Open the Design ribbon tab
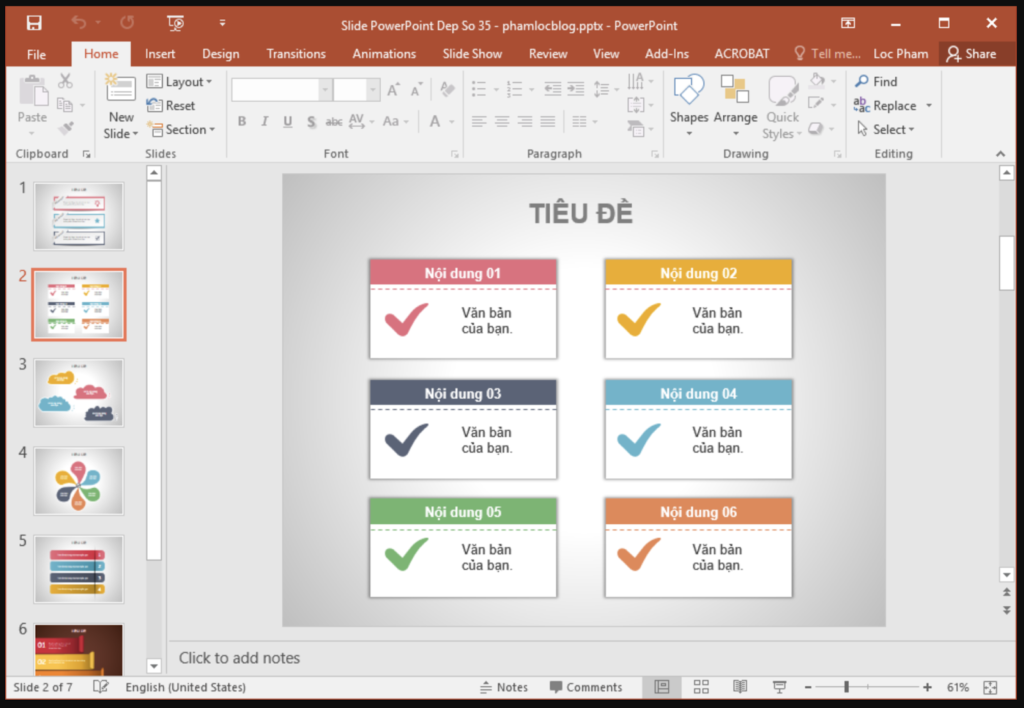Image resolution: width=1024 pixels, height=708 pixels. click(x=220, y=54)
